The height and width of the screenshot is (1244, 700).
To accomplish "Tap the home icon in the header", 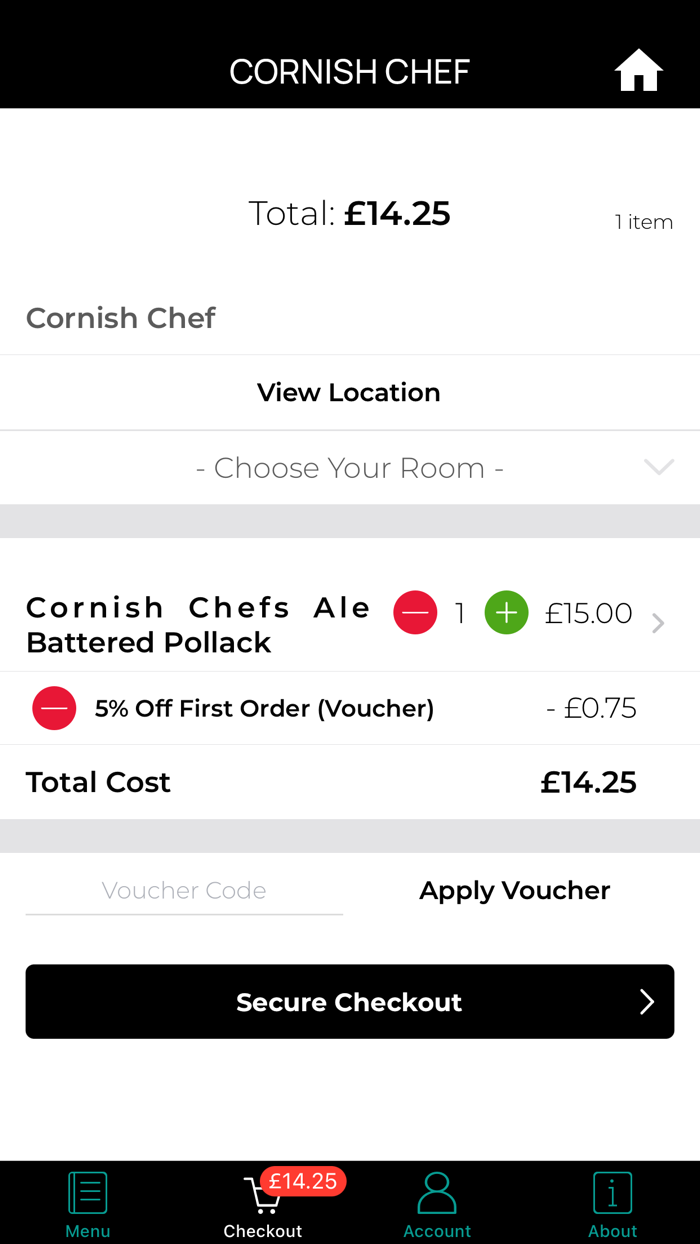I will point(638,70).
